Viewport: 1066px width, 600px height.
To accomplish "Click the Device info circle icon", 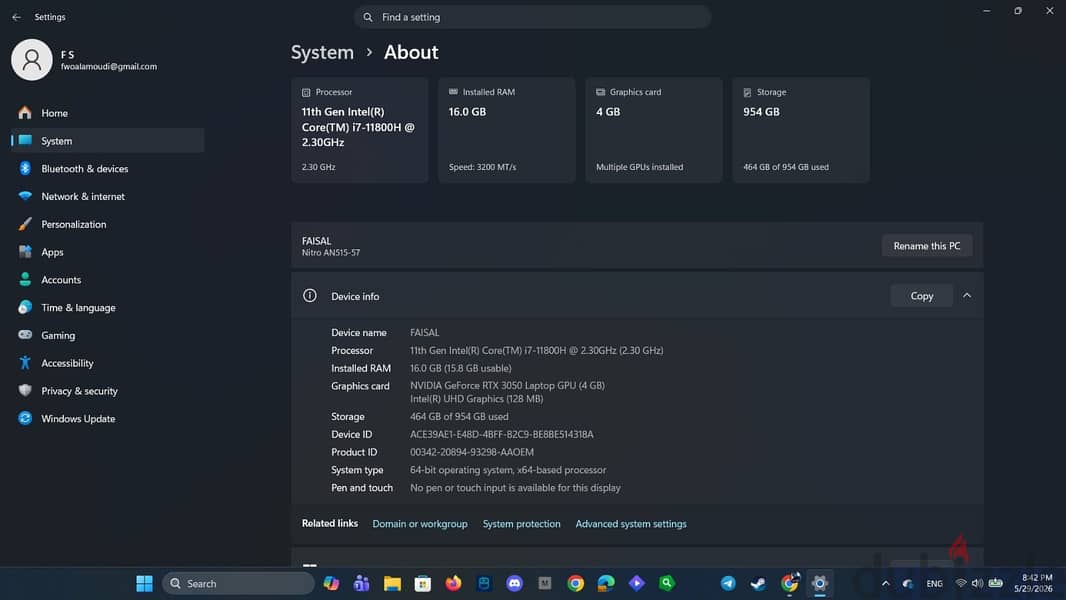I will click(310, 296).
